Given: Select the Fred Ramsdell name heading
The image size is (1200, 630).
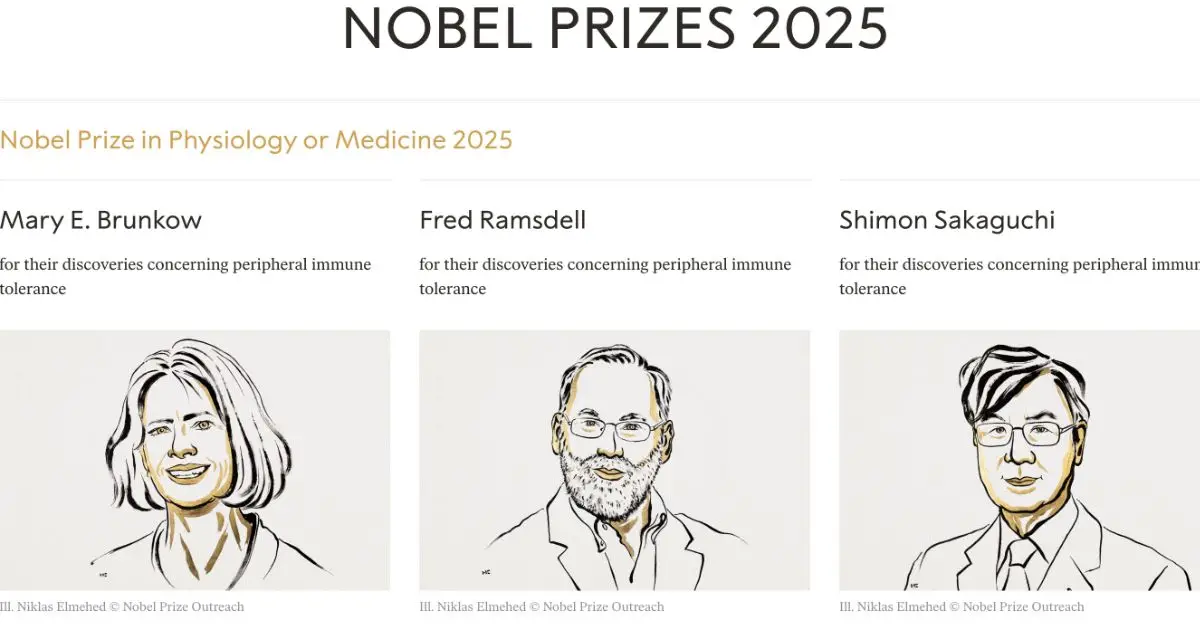Looking at the screenshot, I should tap(503, 220).
